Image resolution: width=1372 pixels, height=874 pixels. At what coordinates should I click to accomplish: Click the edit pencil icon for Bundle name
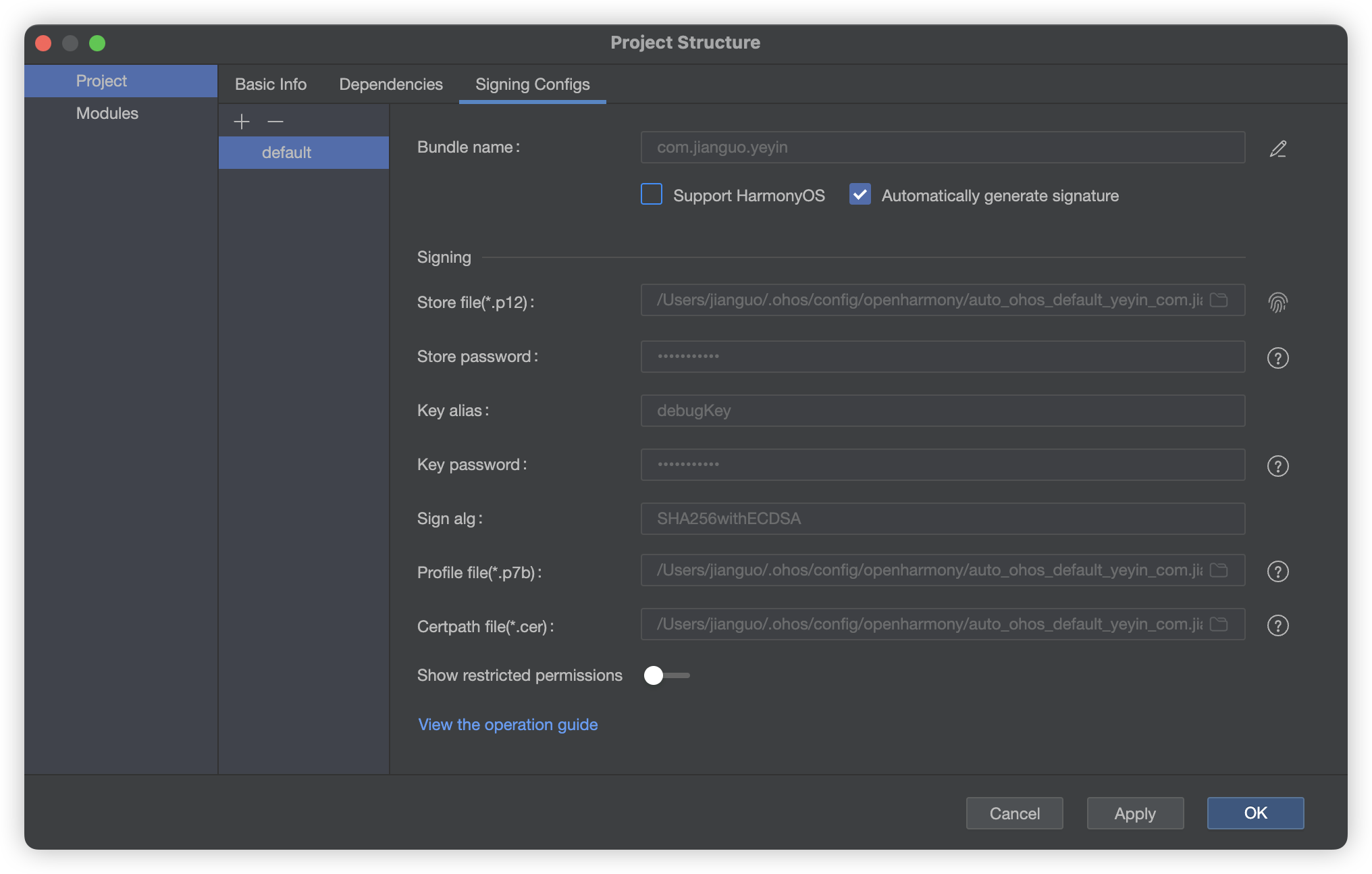pos(1278,148)
